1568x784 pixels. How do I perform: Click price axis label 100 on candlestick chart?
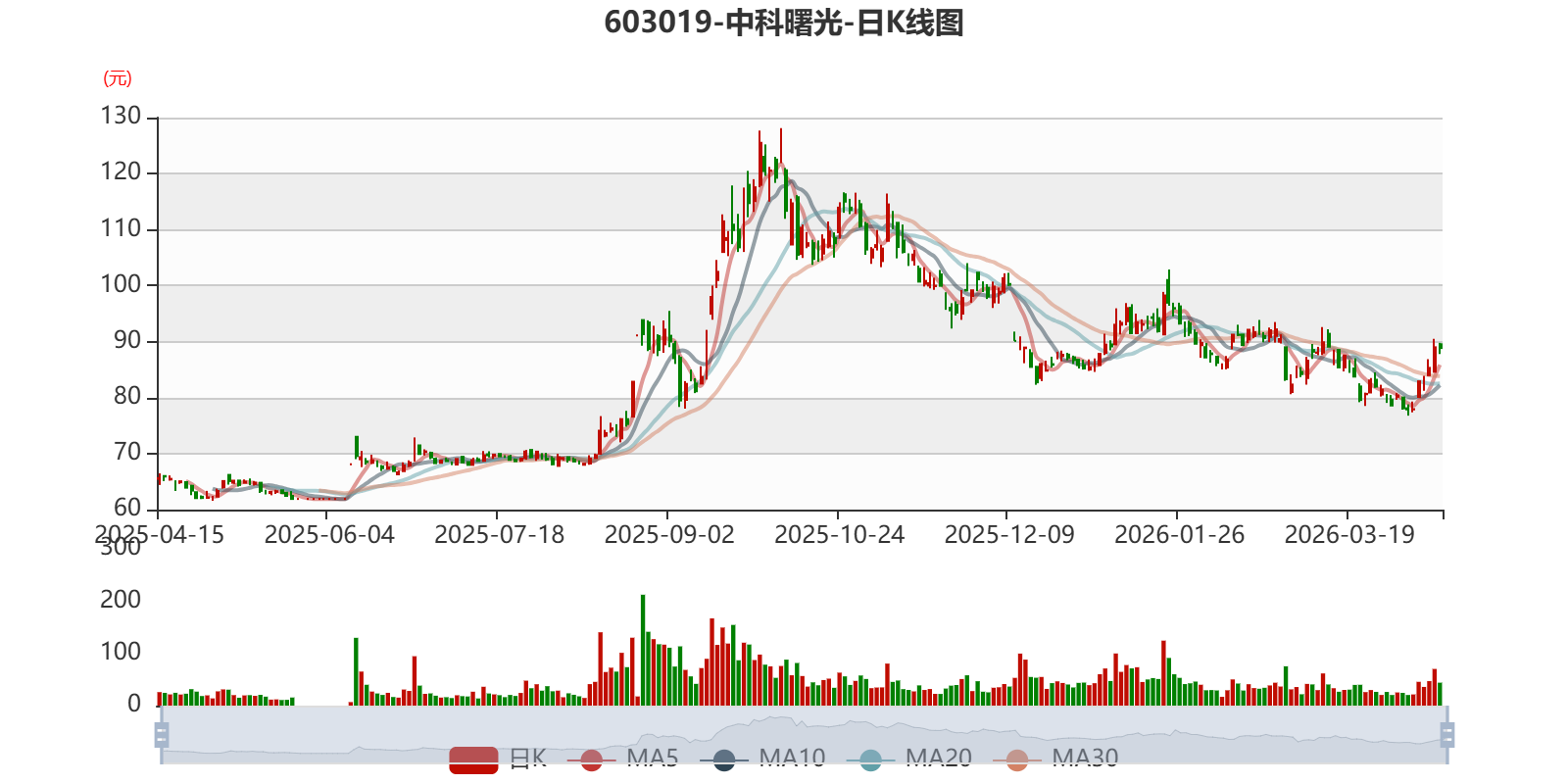pyautogui.click(x=121, y=284)
